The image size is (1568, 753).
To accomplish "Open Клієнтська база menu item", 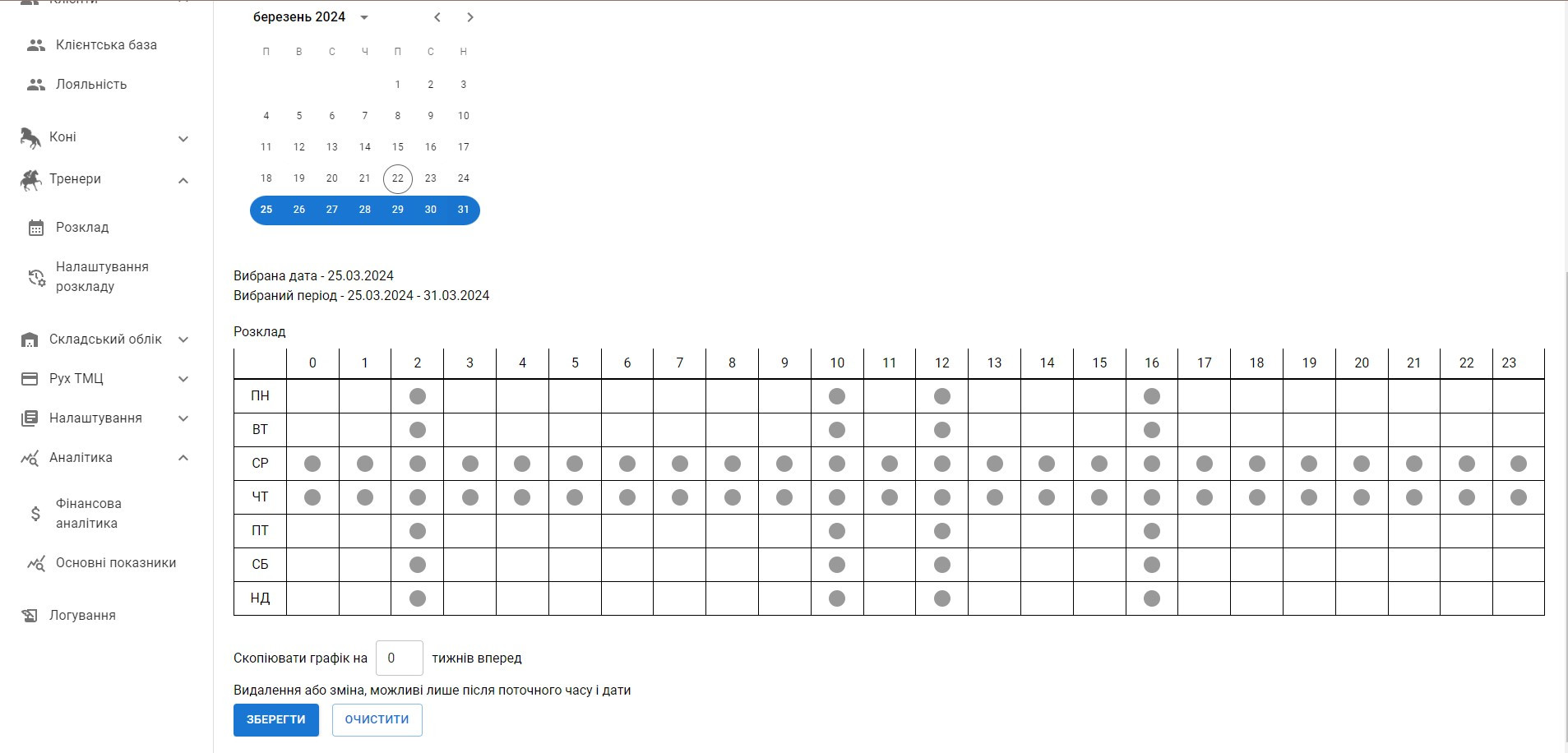I will pyautogui.click(x=106, y=45).
